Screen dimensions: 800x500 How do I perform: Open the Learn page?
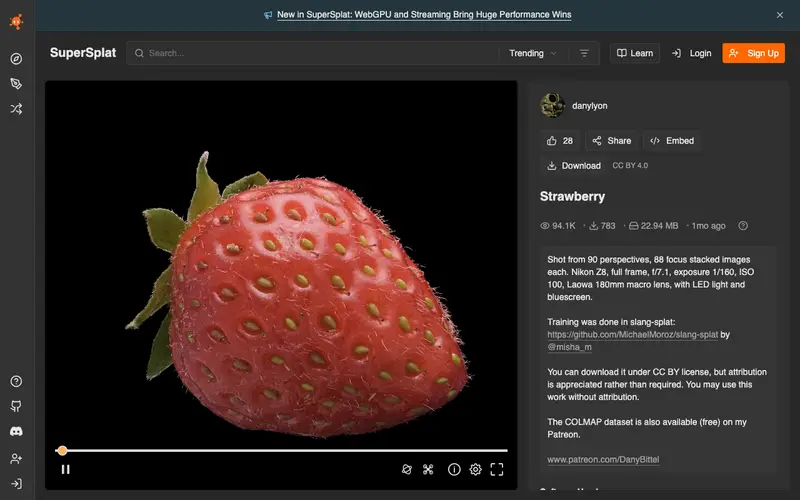click(635, 53)
